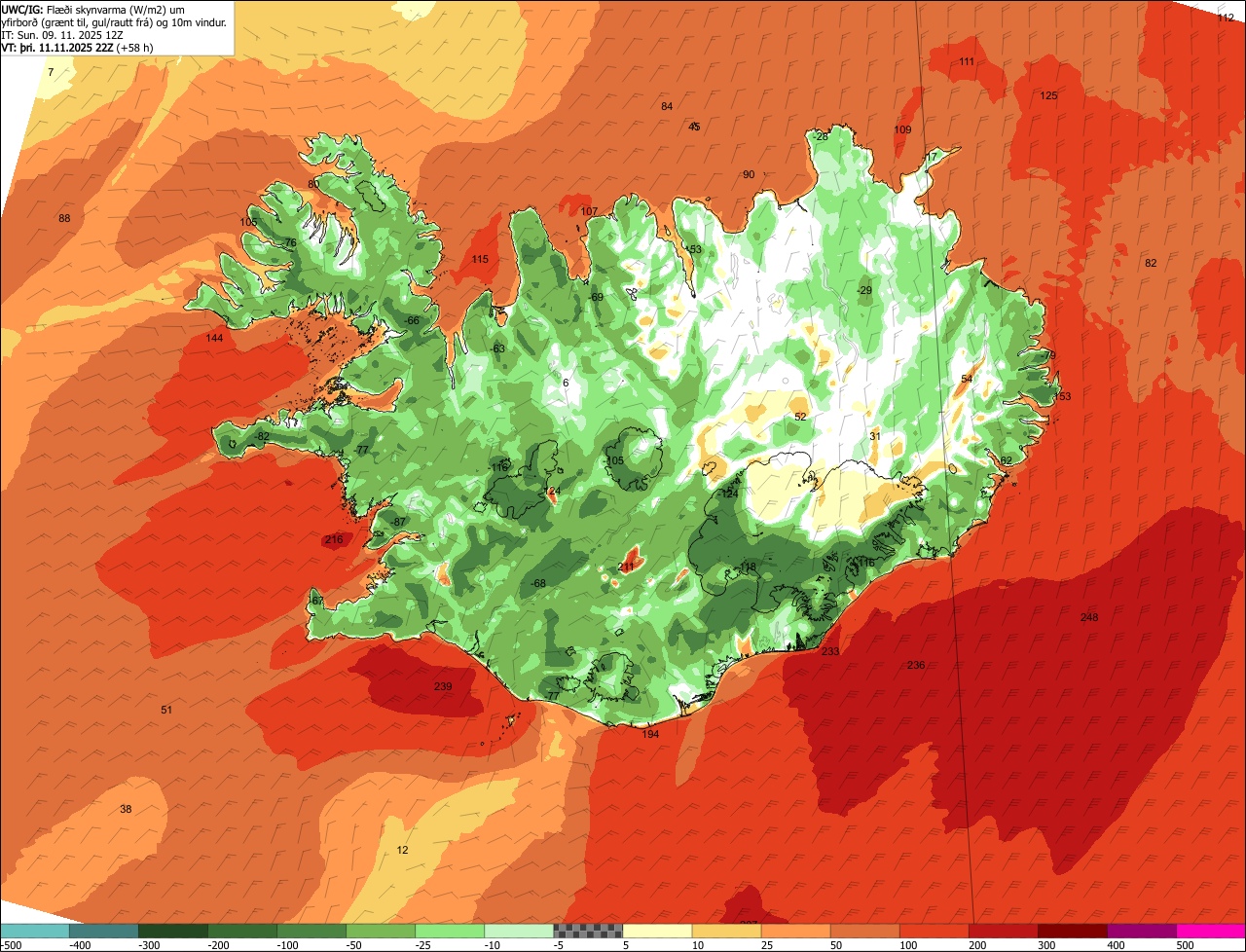Click the value 239 southwest of Iceland
This screenshot has width=1246, height=952.
[443, 686]
